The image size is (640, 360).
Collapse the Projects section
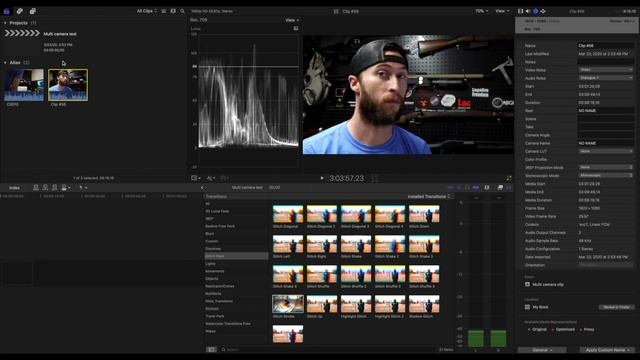[x=5, y=23]
